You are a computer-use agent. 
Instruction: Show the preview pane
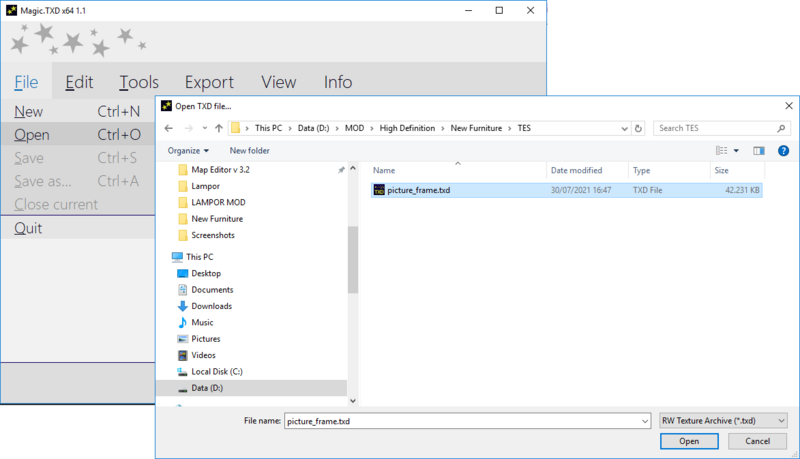pyautogui.click(x=759, y=150)
